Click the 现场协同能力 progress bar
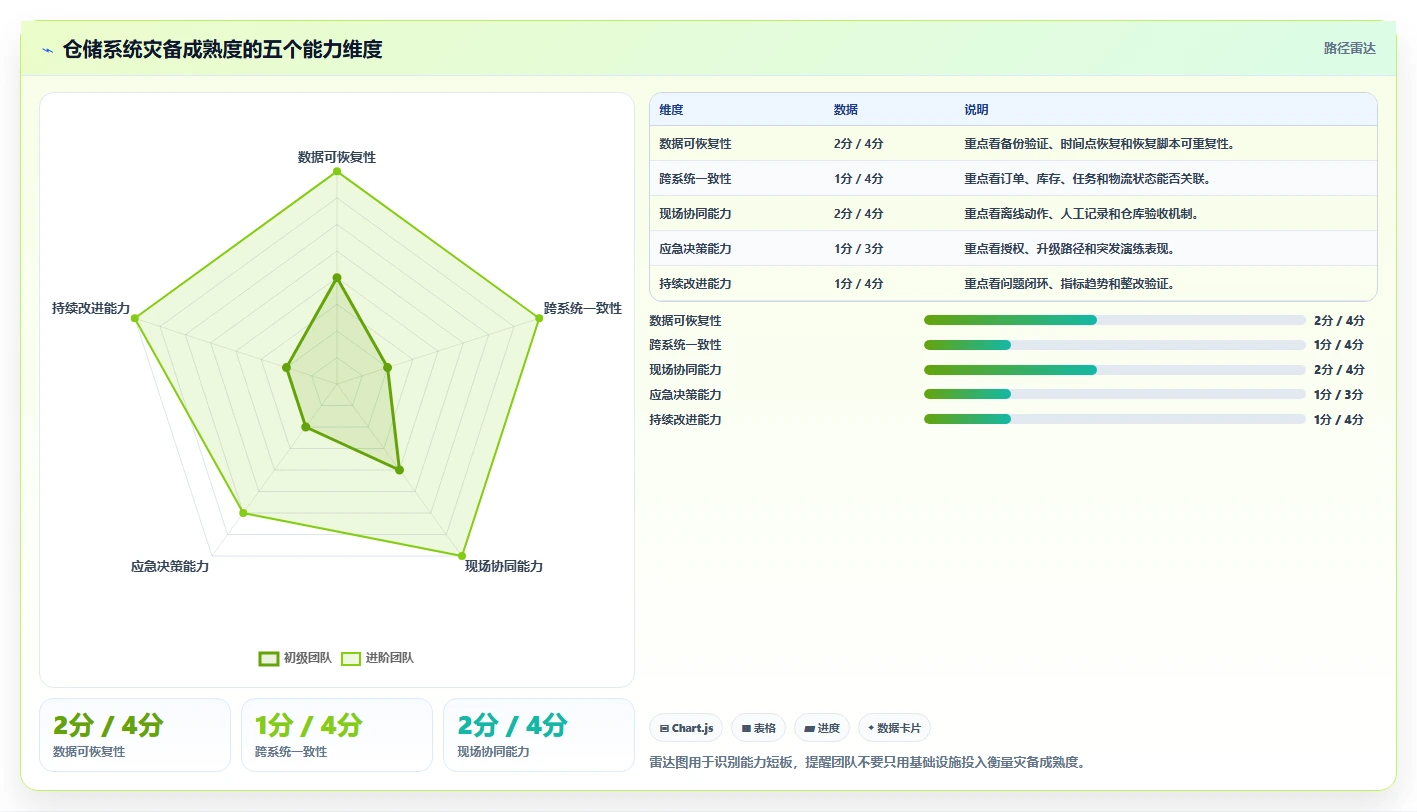1417x812 pixels. pyautogui.click(x=1115, y=370)
